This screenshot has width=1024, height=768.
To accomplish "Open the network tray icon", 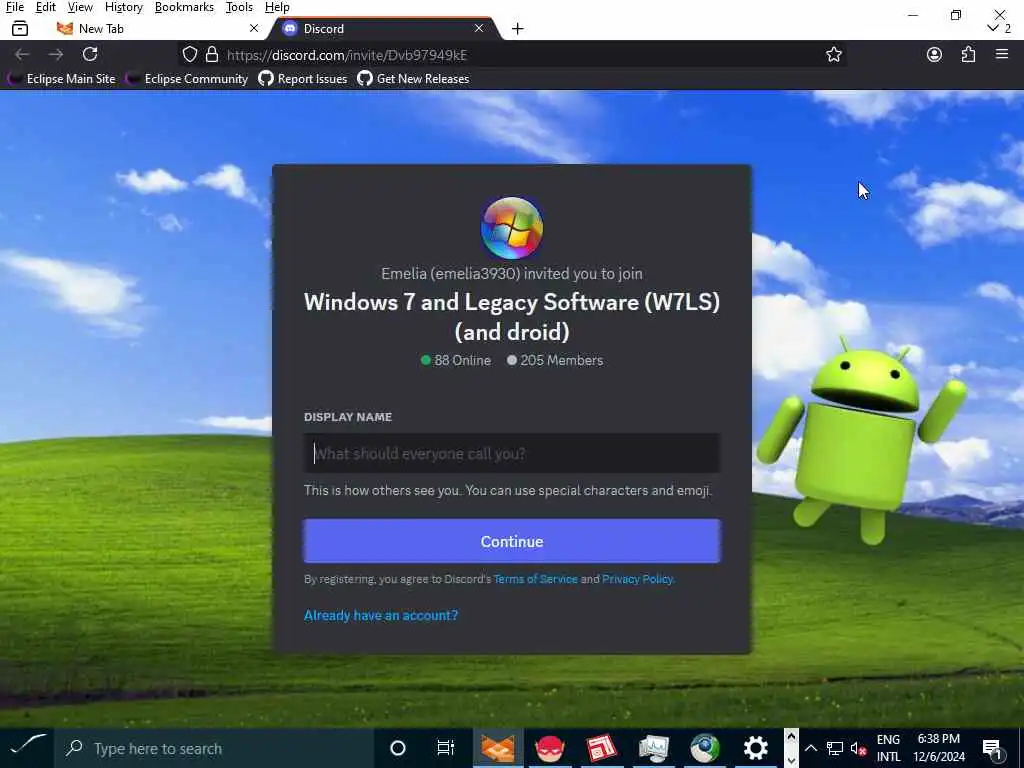I will pyautogui.click(x=835, y=748).
